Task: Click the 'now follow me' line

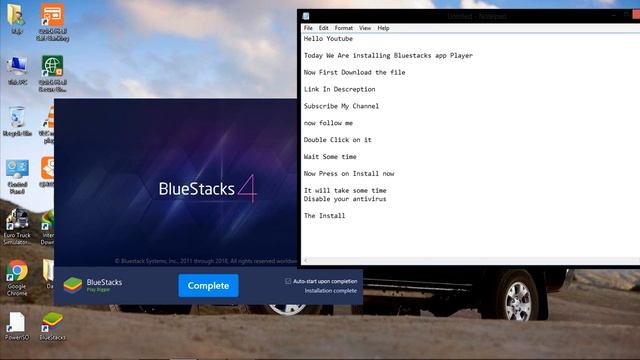Action: (x=328, y=123)
